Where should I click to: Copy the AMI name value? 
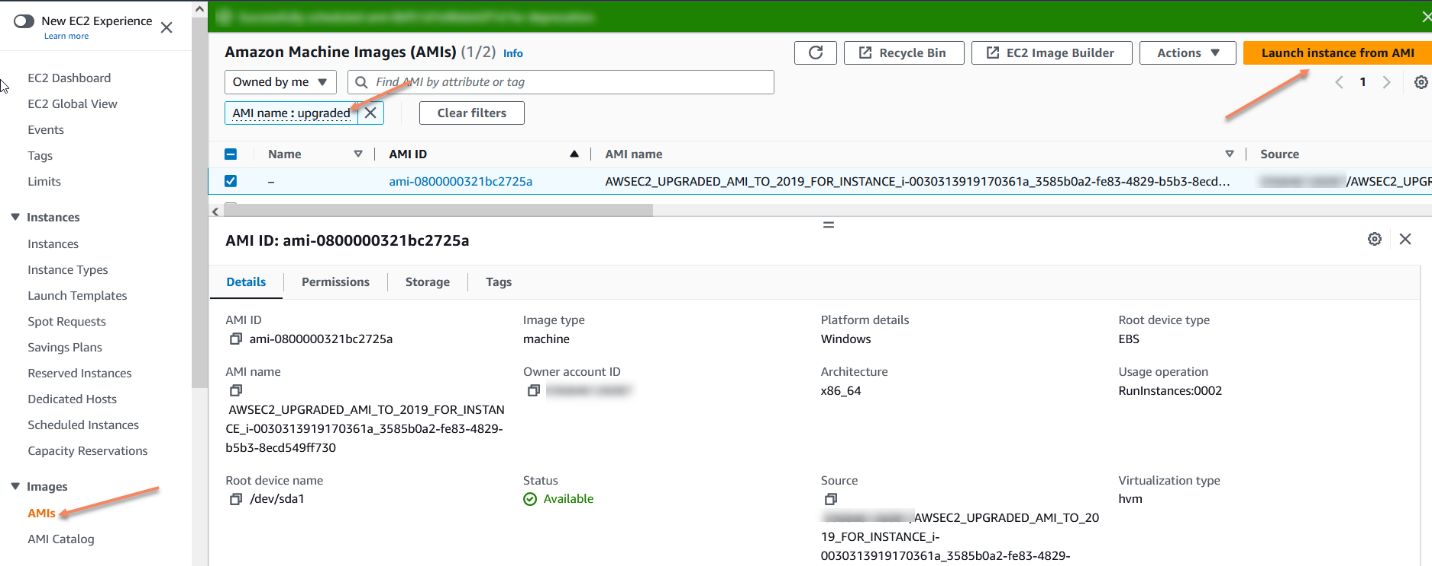236,390
